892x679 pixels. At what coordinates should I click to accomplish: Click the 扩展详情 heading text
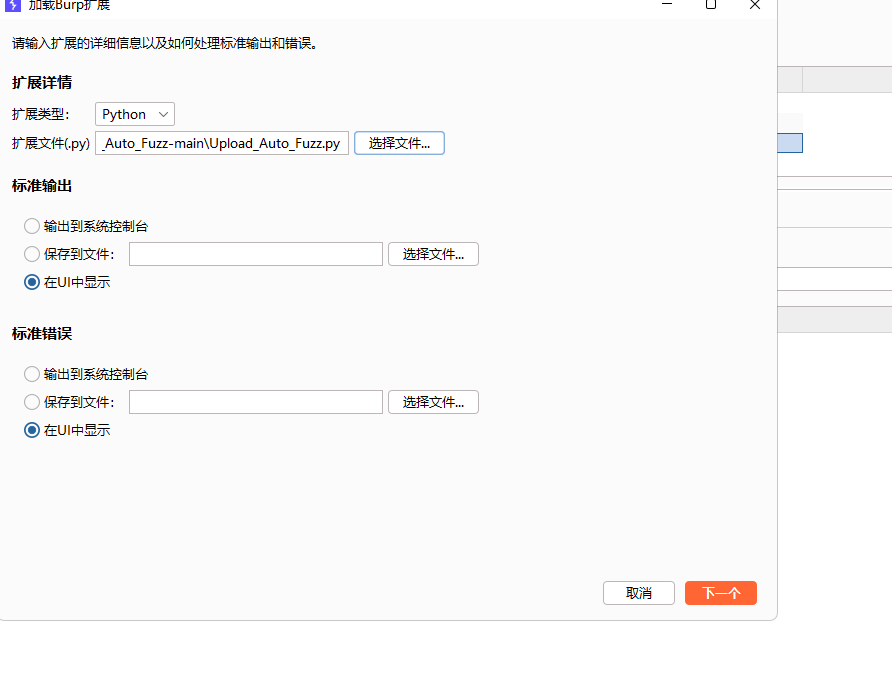pos(42,83)
